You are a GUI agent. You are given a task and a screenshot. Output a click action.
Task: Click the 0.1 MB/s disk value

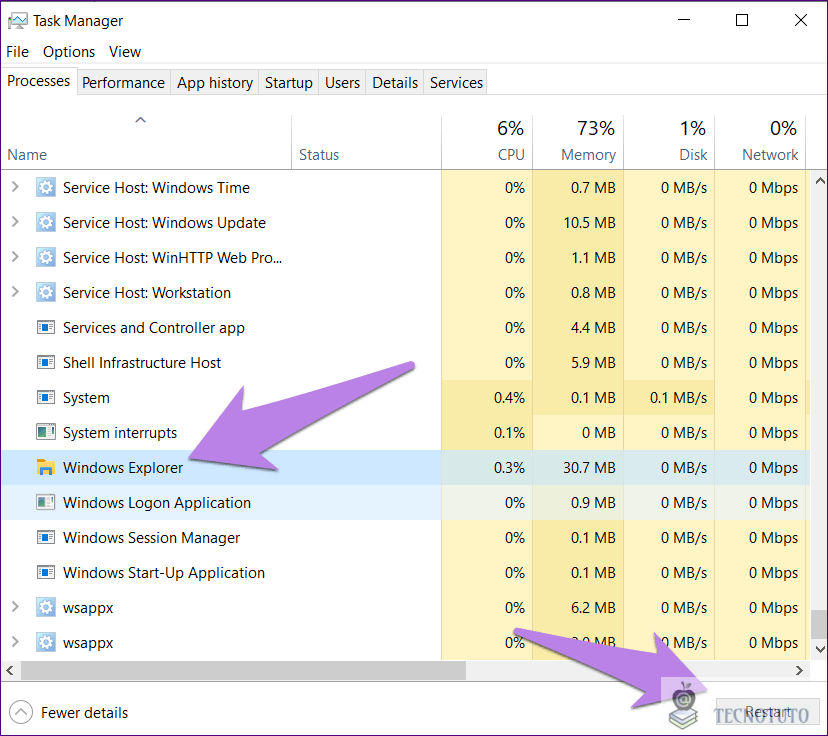[678, 398]
